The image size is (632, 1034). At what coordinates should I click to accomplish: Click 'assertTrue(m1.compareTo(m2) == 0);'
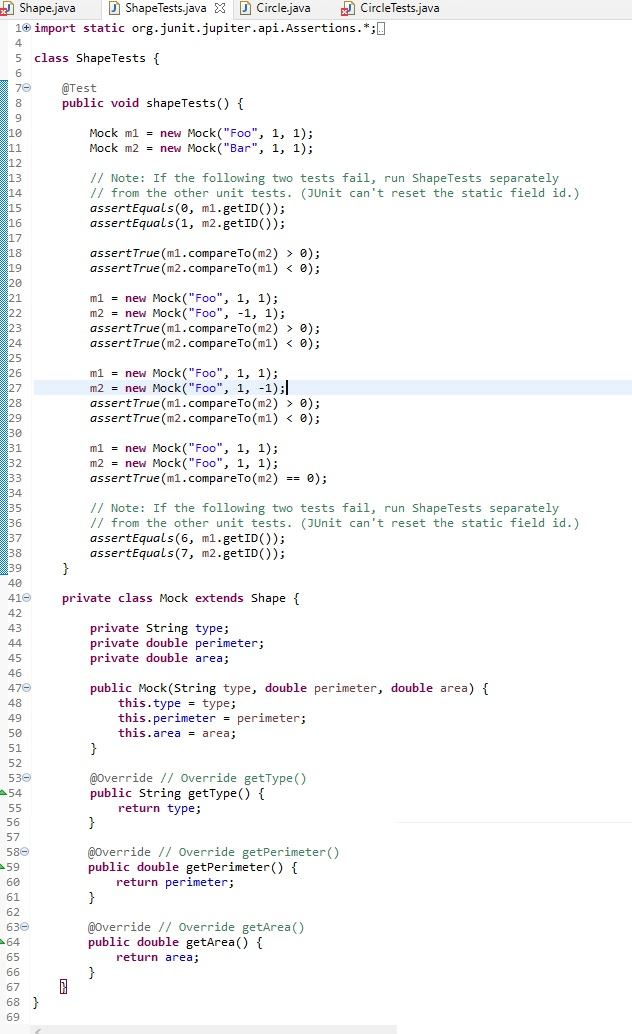coord(208,478)
